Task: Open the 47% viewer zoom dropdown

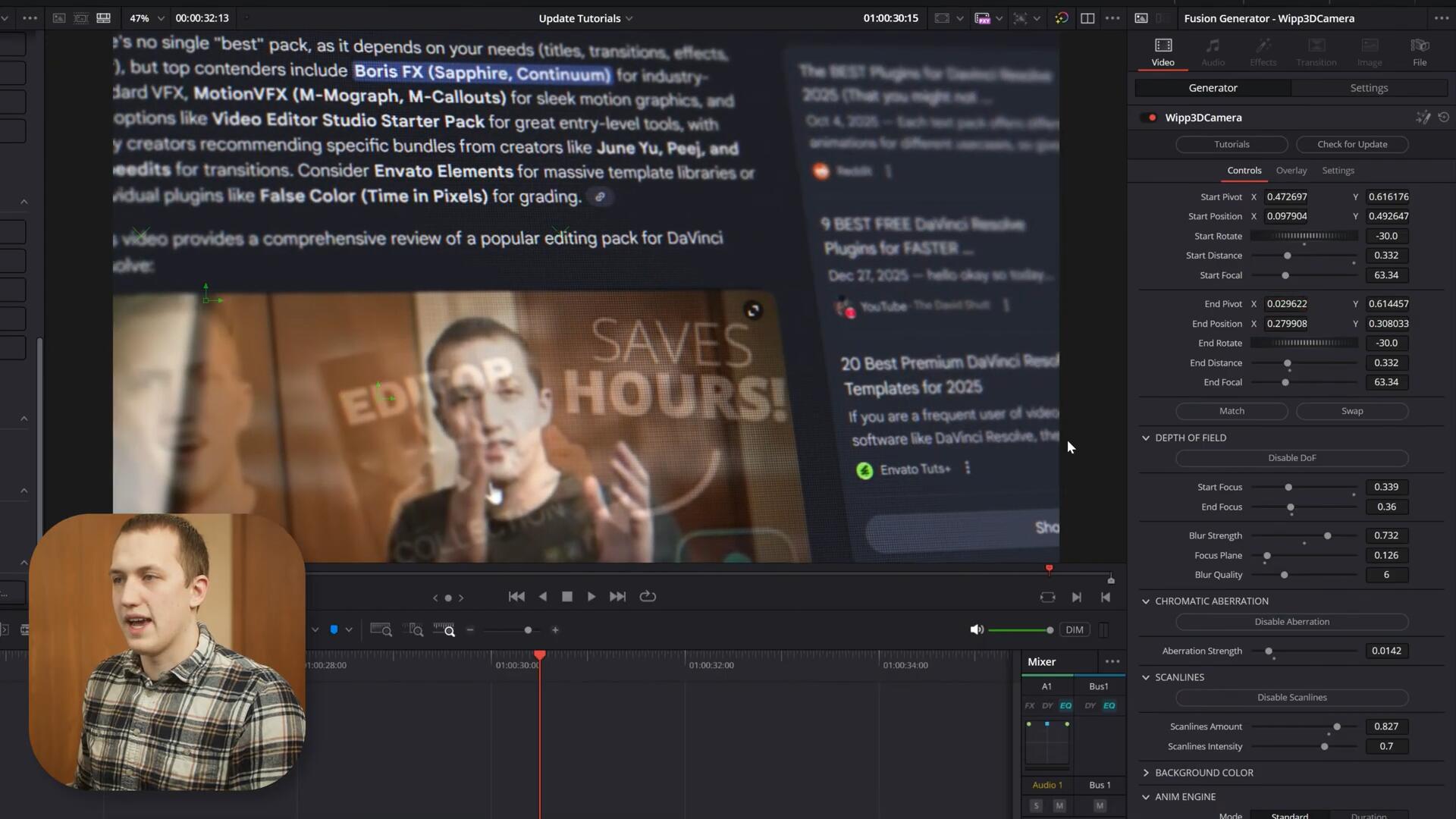Action: (146, 18)
